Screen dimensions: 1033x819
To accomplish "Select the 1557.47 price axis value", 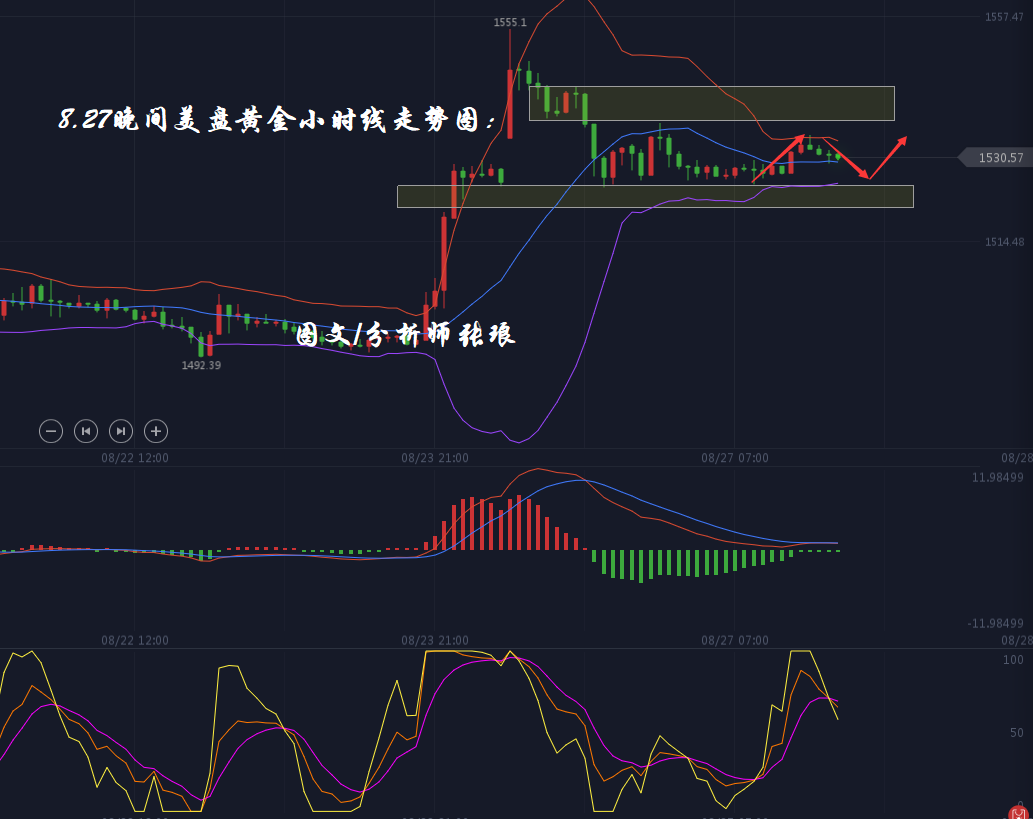I will click(1004, 17).
